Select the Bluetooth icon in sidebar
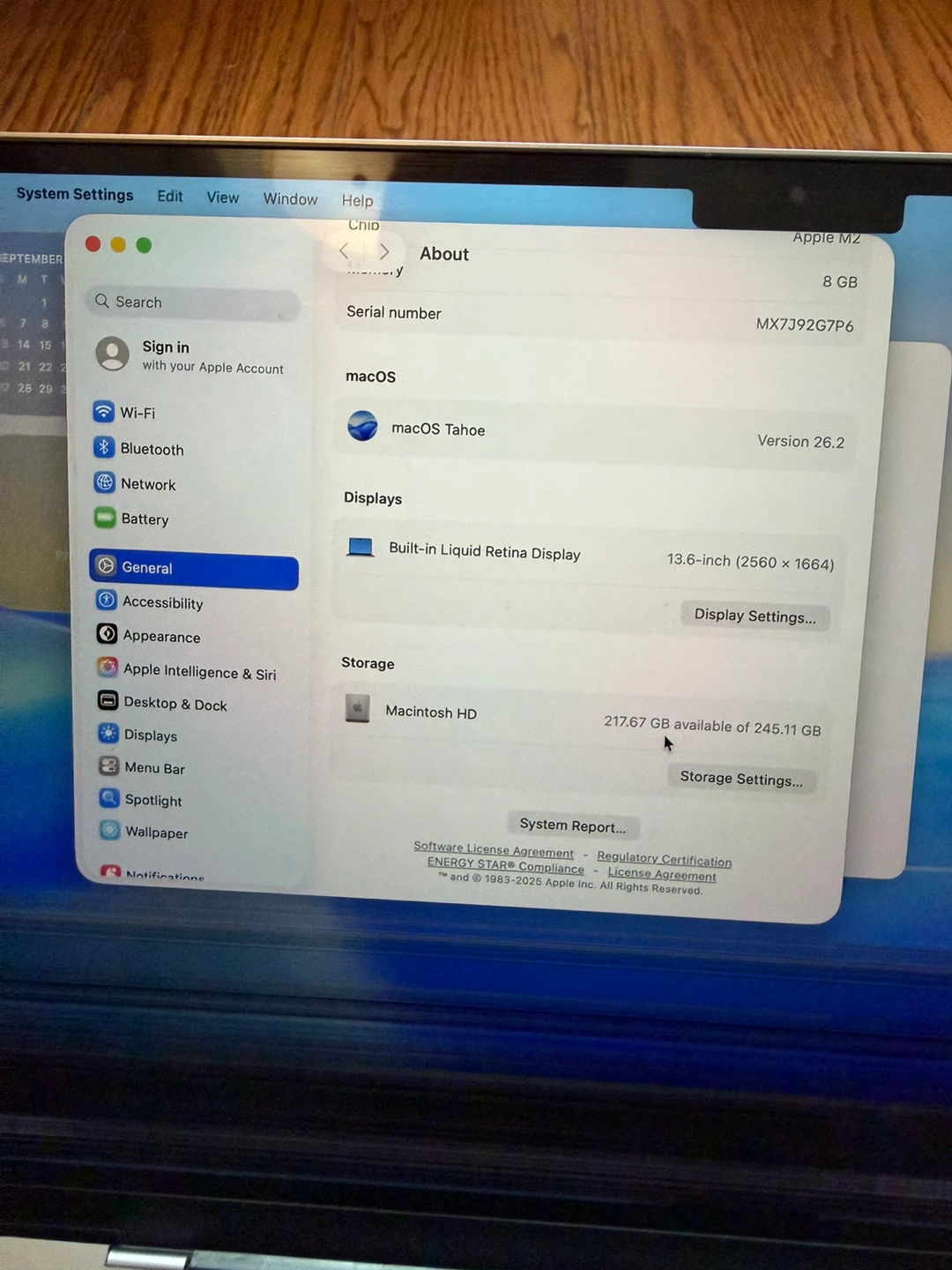Screen dimensions: 952x1270 pos(104,447)
